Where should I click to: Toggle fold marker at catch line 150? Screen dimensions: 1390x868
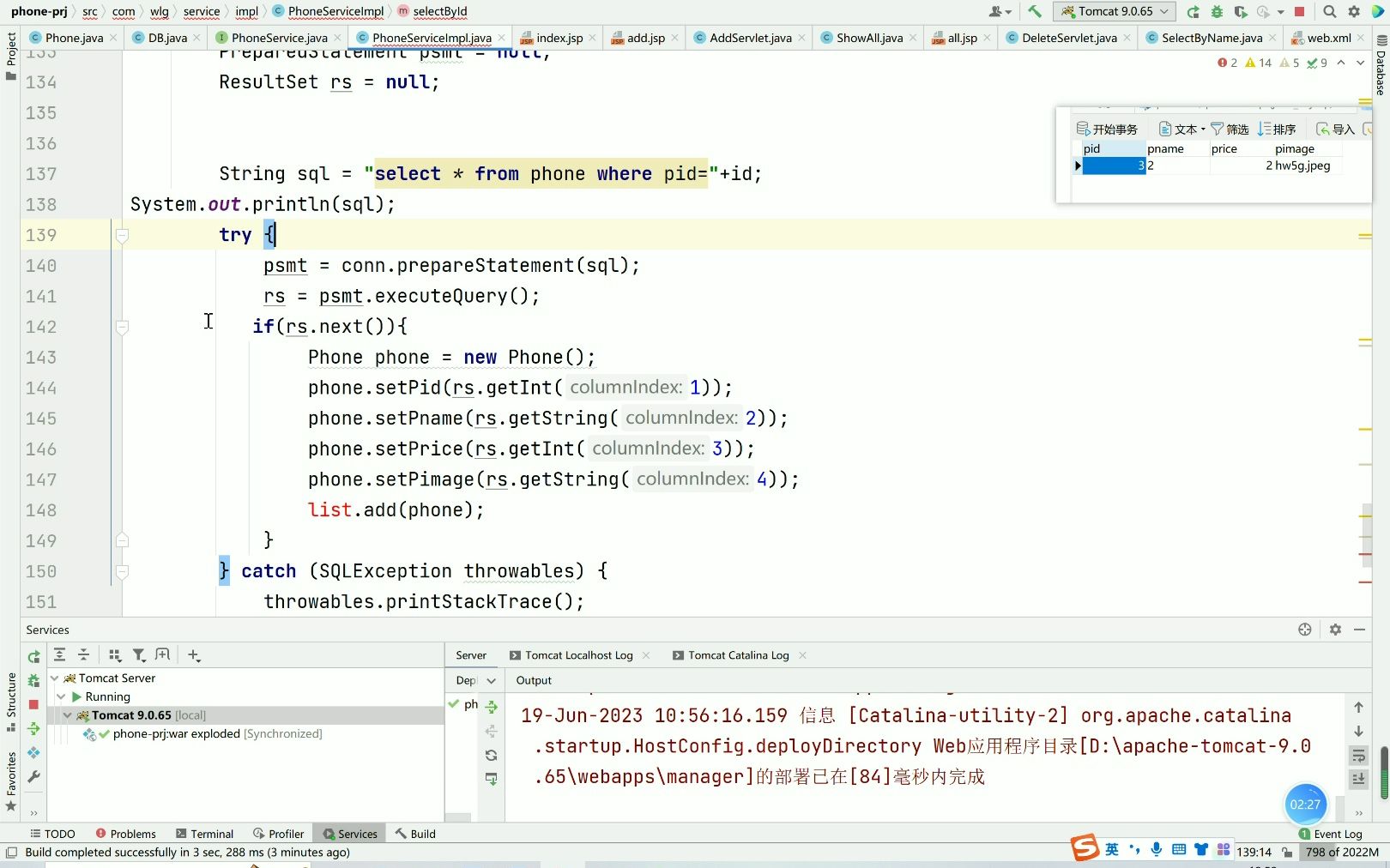(122, 571)
